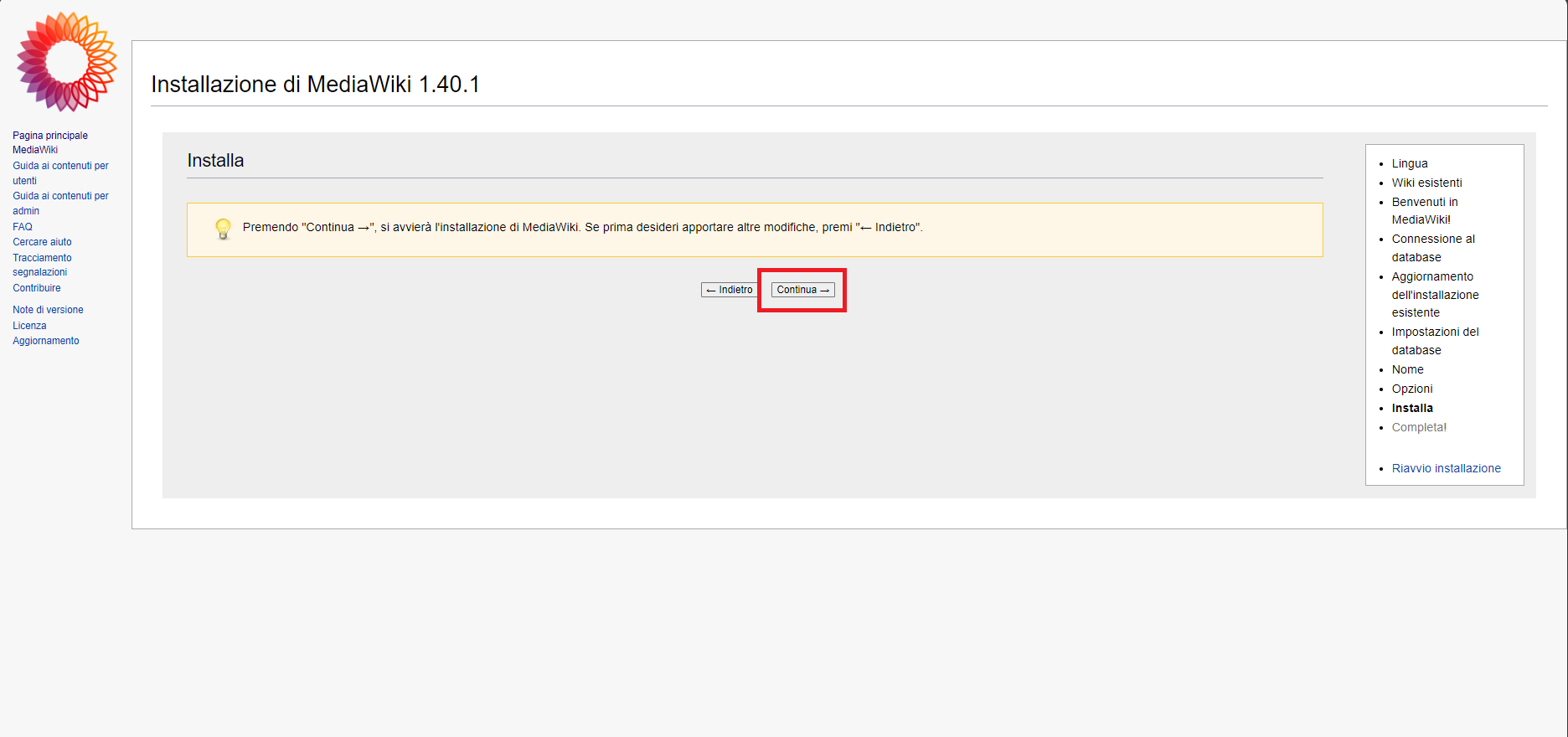The height and width of the screenshot is (737, 1568).
Task: Open Cercare aiuto link
Action: pos(42,242)
